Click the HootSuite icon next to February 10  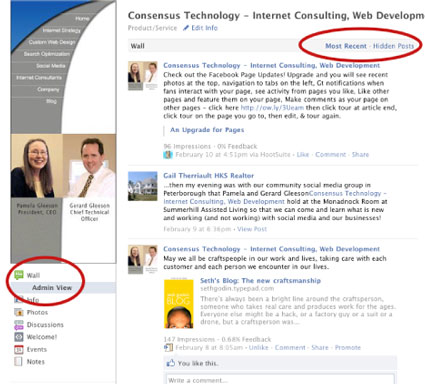coord(168,155)
